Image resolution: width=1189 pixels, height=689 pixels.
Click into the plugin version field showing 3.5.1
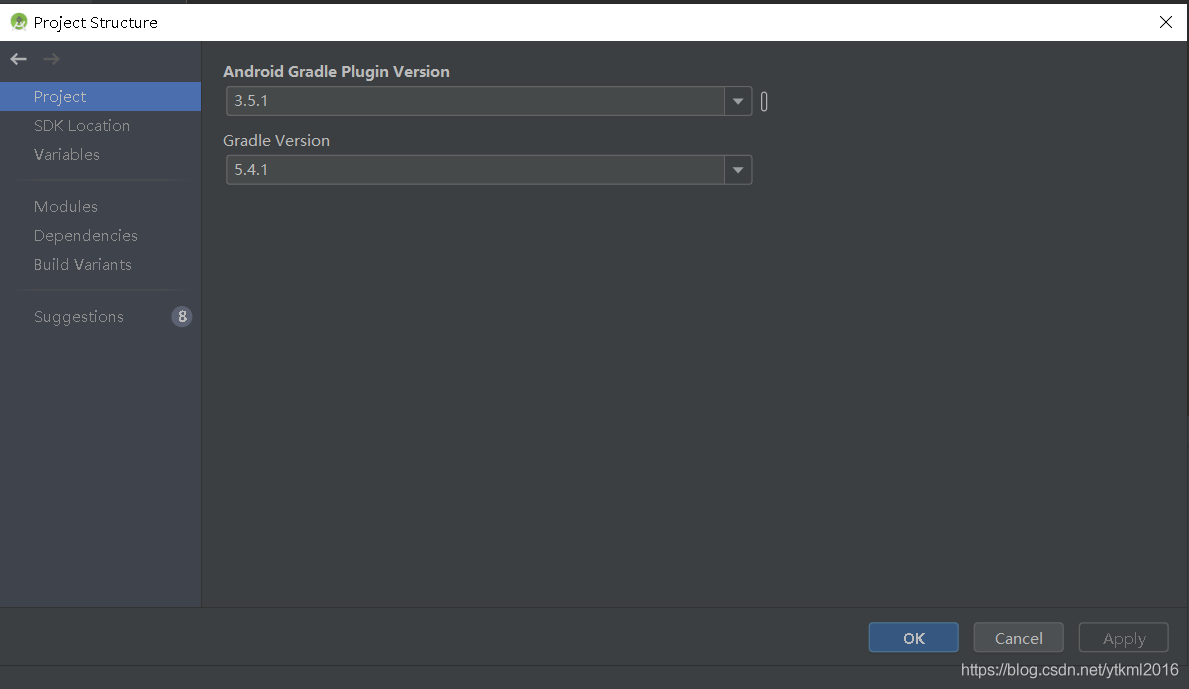(x=475, y=101)
